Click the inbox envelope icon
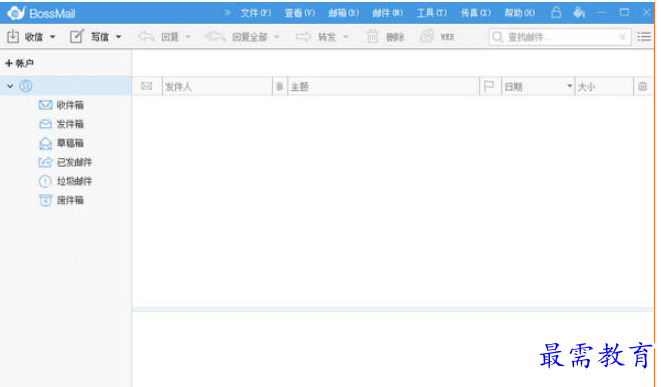 pos(46,105)
